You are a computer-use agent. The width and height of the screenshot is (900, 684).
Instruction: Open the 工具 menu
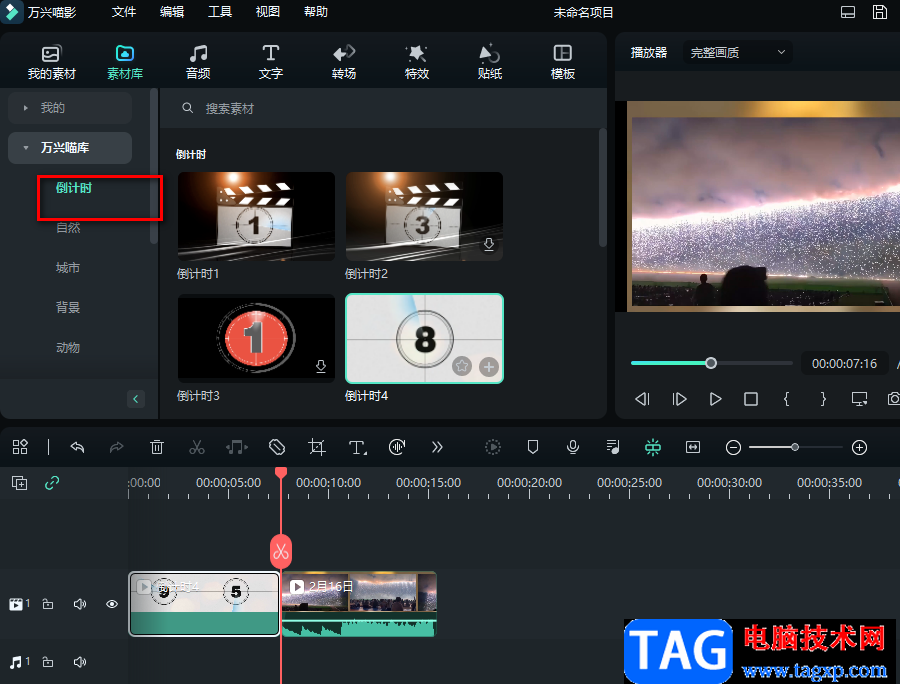pyautogui.click(x=220, y=12)
